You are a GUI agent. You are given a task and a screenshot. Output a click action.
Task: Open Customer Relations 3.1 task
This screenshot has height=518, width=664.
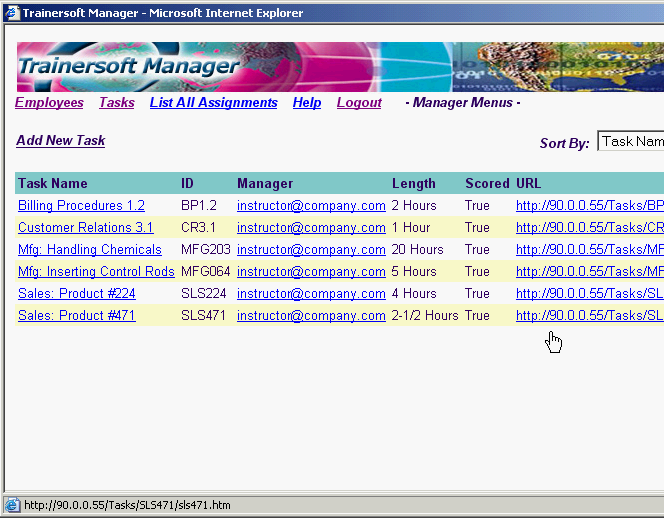[86, 227]
